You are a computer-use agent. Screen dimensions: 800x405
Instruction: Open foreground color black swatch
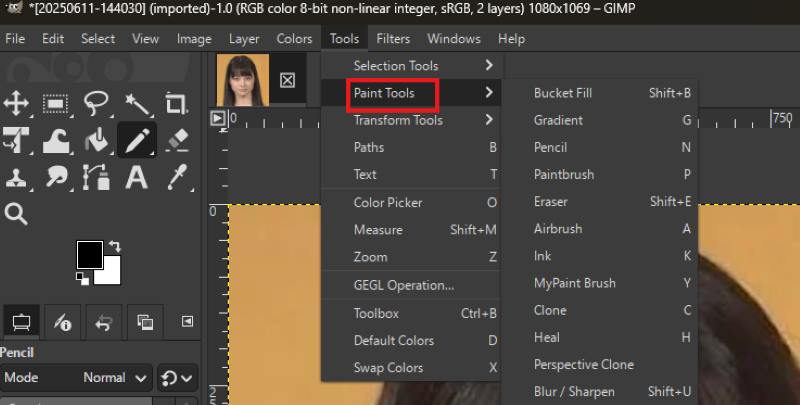point(88,254)
